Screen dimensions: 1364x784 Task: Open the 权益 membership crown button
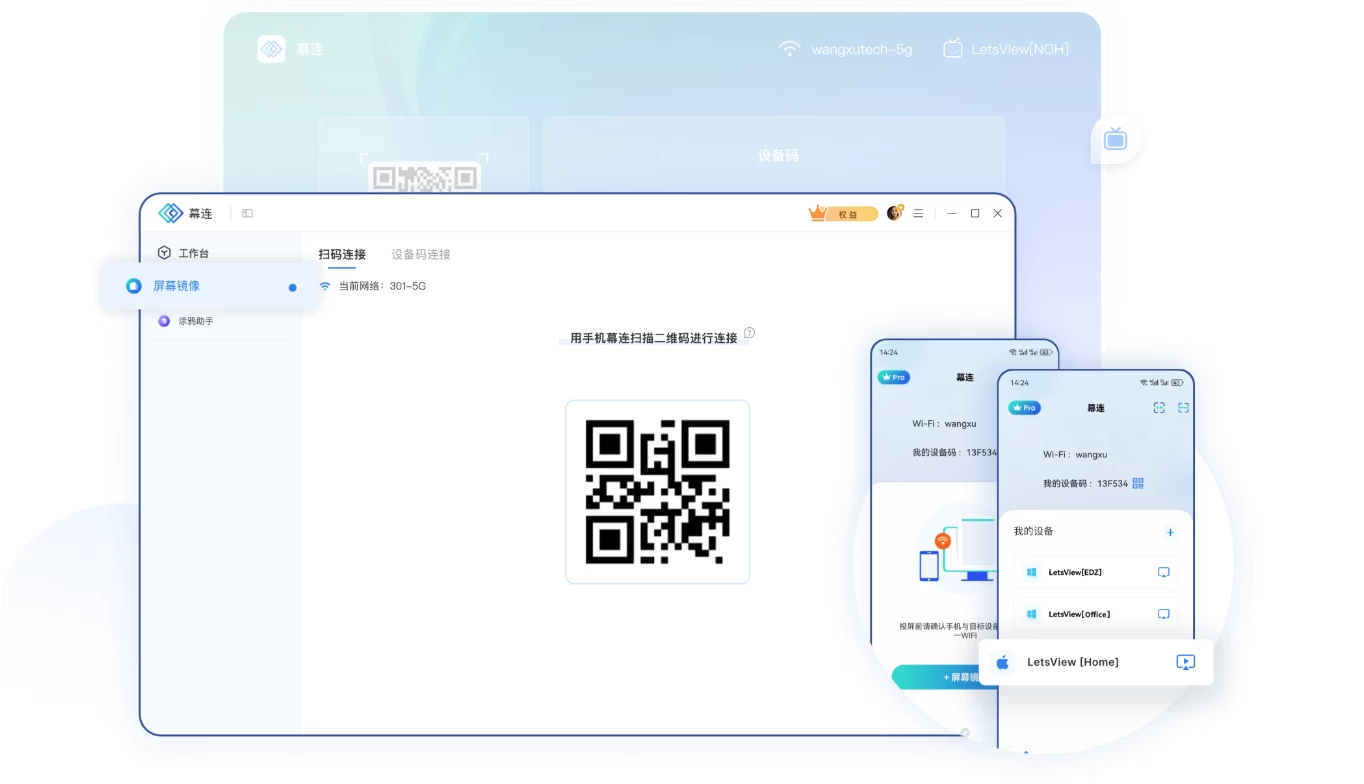click(843, 213)
